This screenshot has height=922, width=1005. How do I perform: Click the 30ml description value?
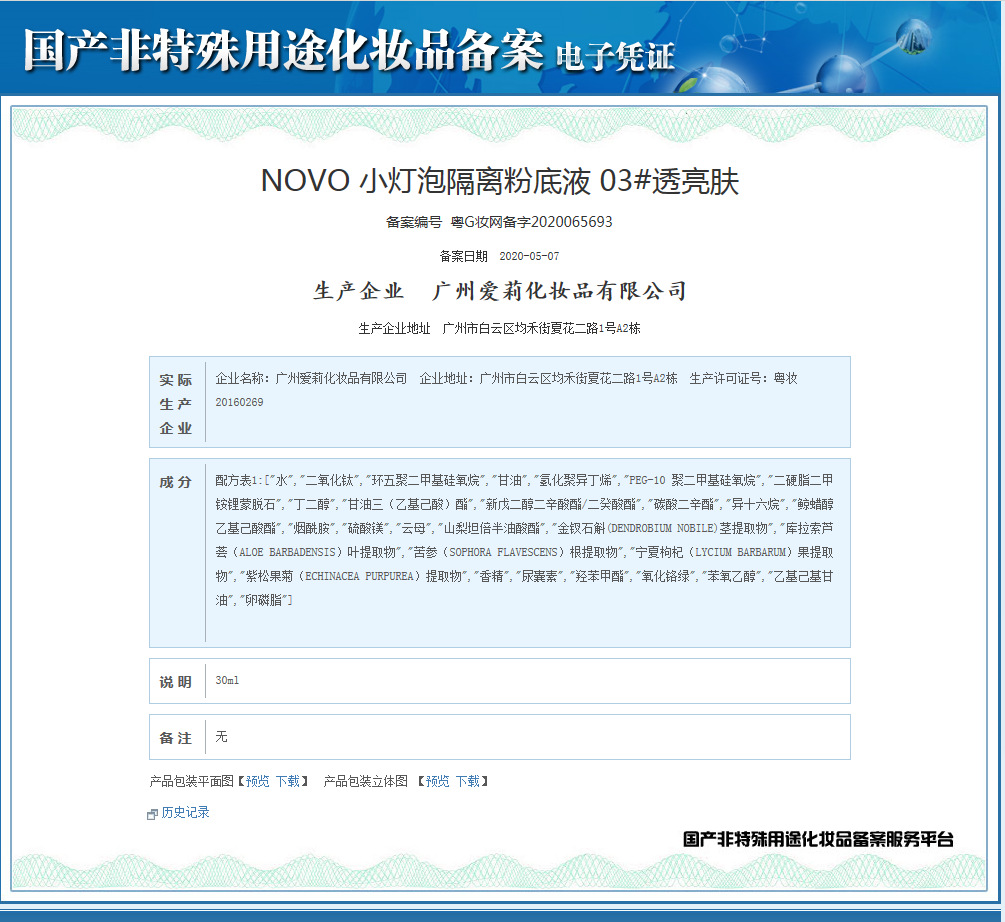pos(227,680)
